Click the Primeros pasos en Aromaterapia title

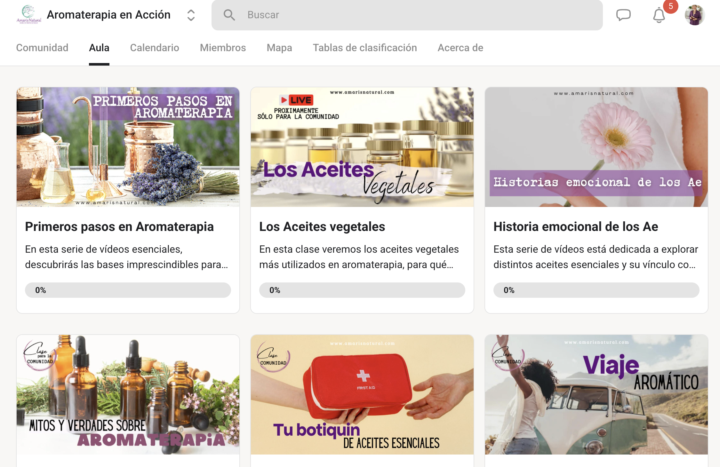(119, 226)
